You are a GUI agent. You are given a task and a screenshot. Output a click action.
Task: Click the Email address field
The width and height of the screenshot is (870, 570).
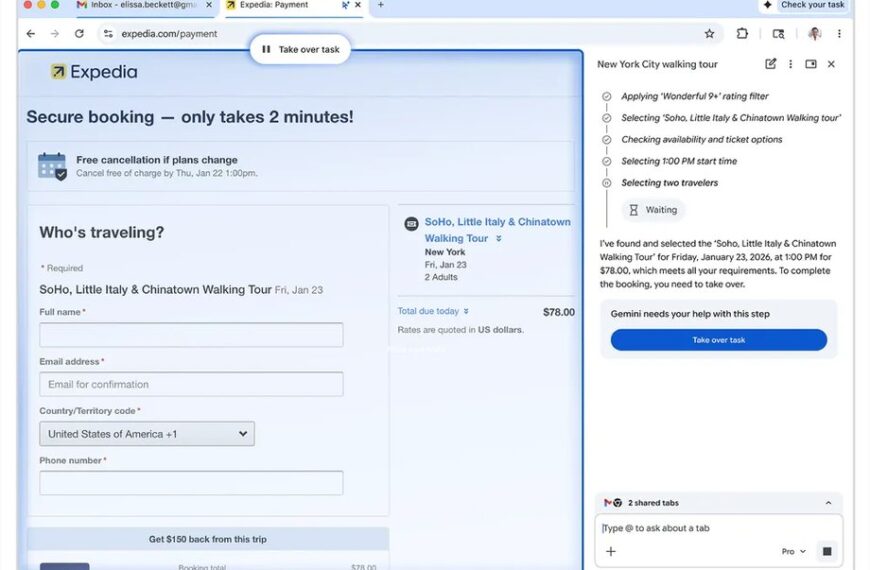[191, 384]
